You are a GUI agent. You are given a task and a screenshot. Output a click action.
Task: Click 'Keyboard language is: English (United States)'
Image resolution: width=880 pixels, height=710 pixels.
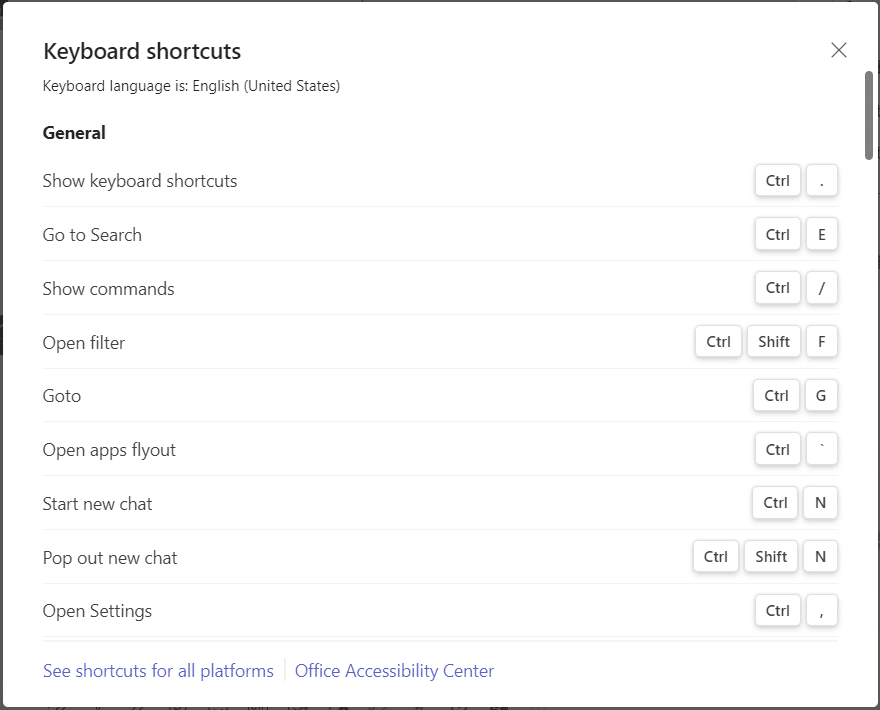pos(191,86)
